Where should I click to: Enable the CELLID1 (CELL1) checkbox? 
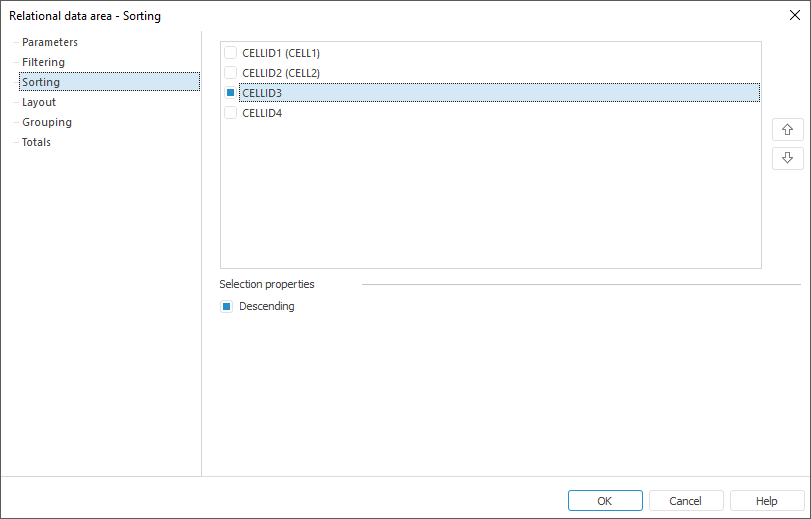click(231, 53)
